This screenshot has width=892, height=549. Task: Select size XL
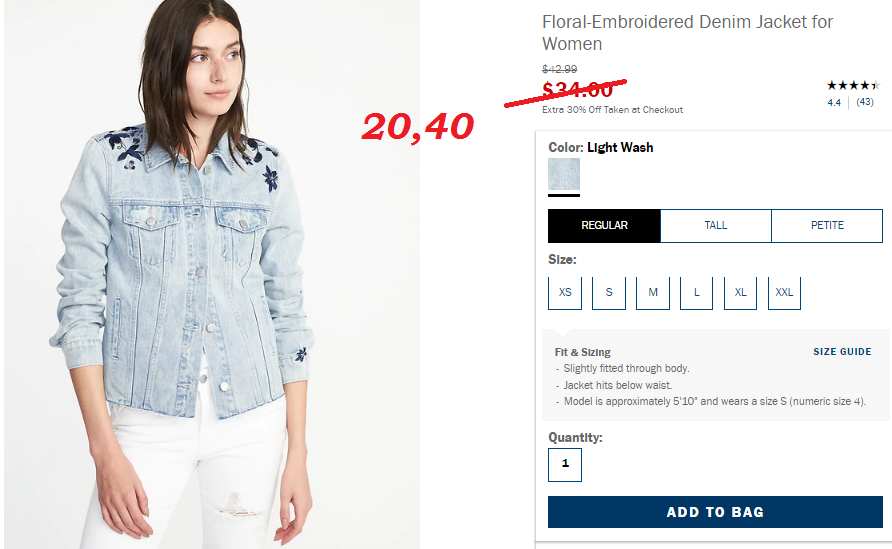tap(740, 292)
